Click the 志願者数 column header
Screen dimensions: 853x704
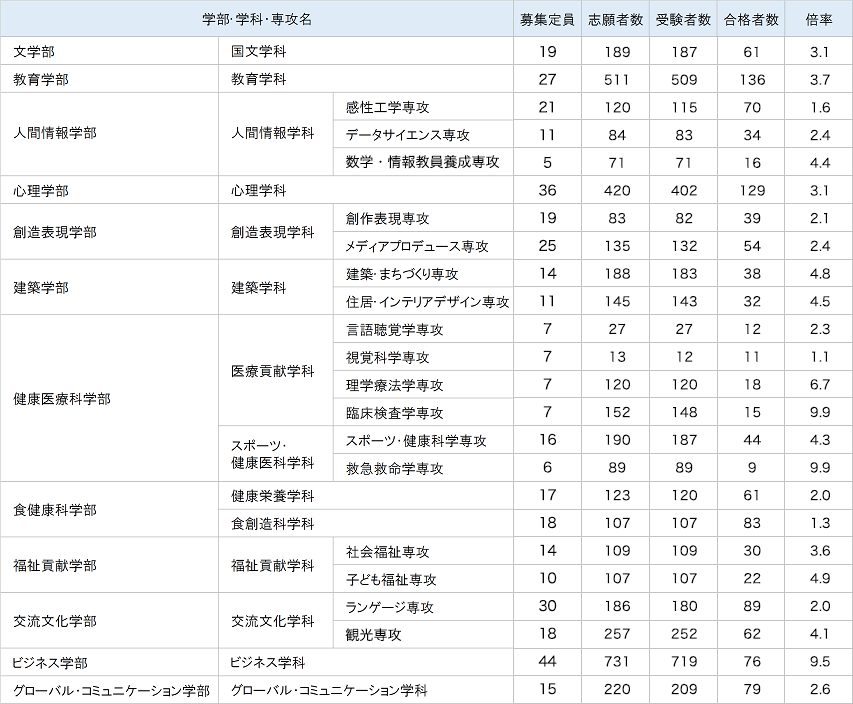point(613,17)
